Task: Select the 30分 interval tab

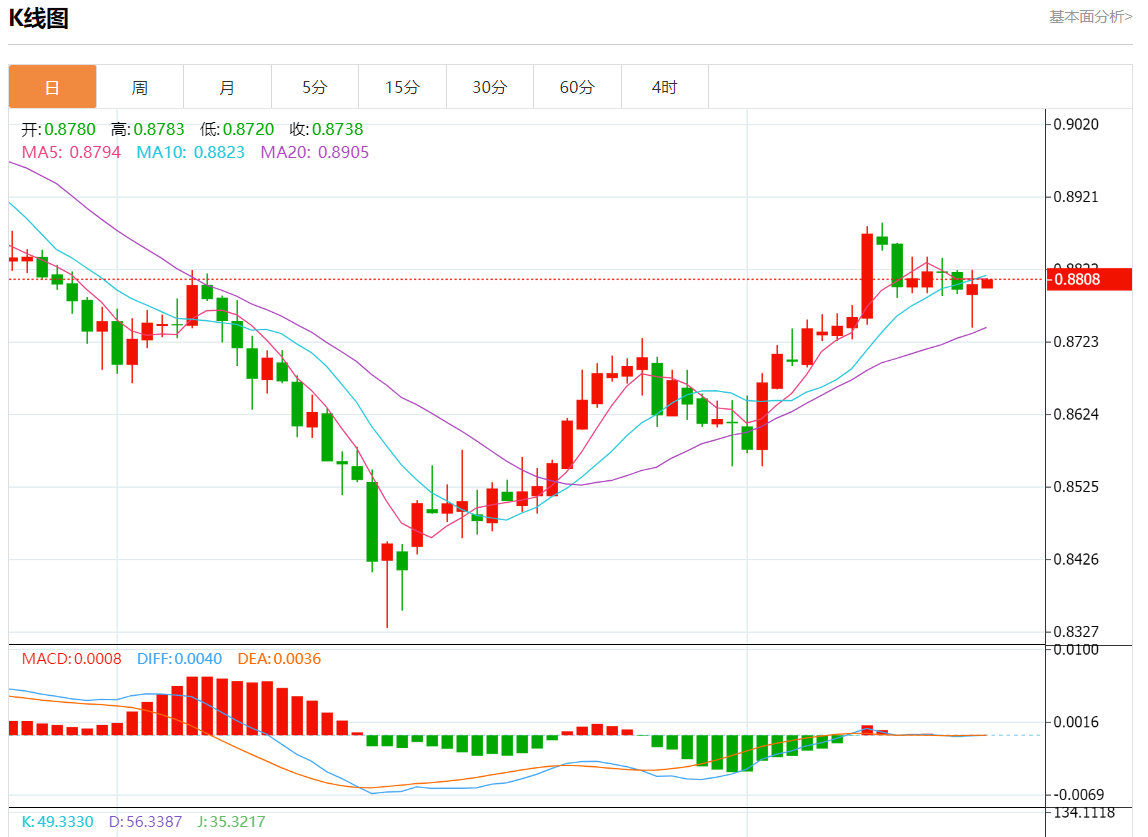Action: (490, 87)
